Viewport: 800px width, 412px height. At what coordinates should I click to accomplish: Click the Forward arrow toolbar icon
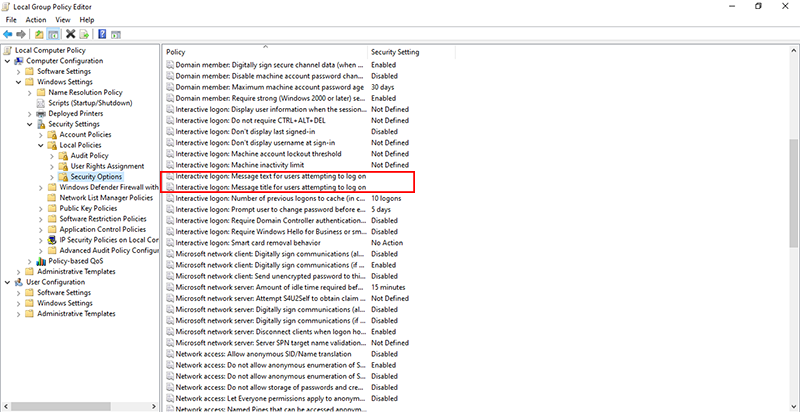[x=21, y=34]
